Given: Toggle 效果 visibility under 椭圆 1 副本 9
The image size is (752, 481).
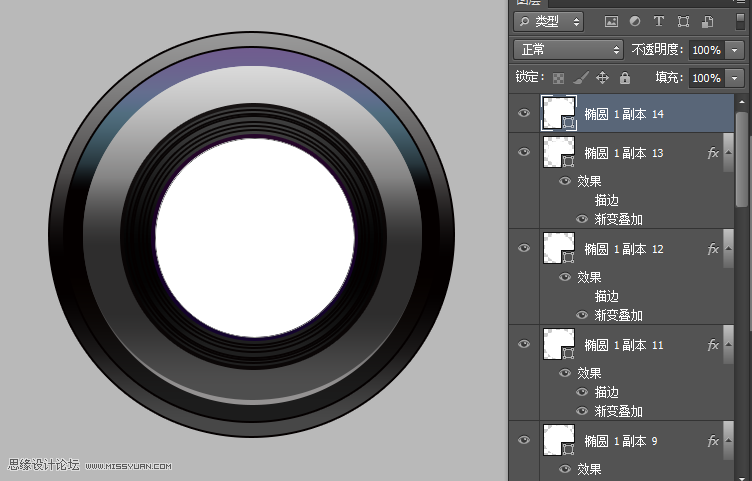Looking at the screenshot, I should click(x=565, y=469).
